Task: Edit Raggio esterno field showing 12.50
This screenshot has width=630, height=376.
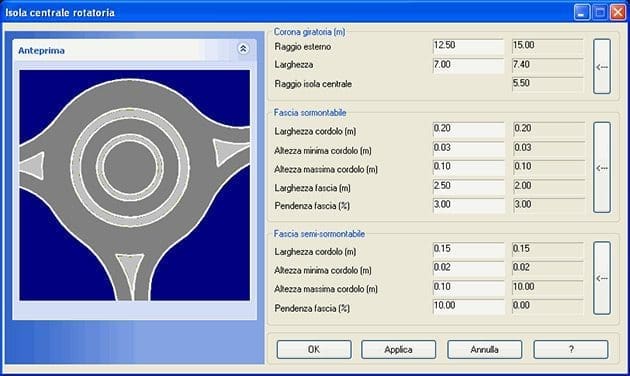Action: [468, 46]
